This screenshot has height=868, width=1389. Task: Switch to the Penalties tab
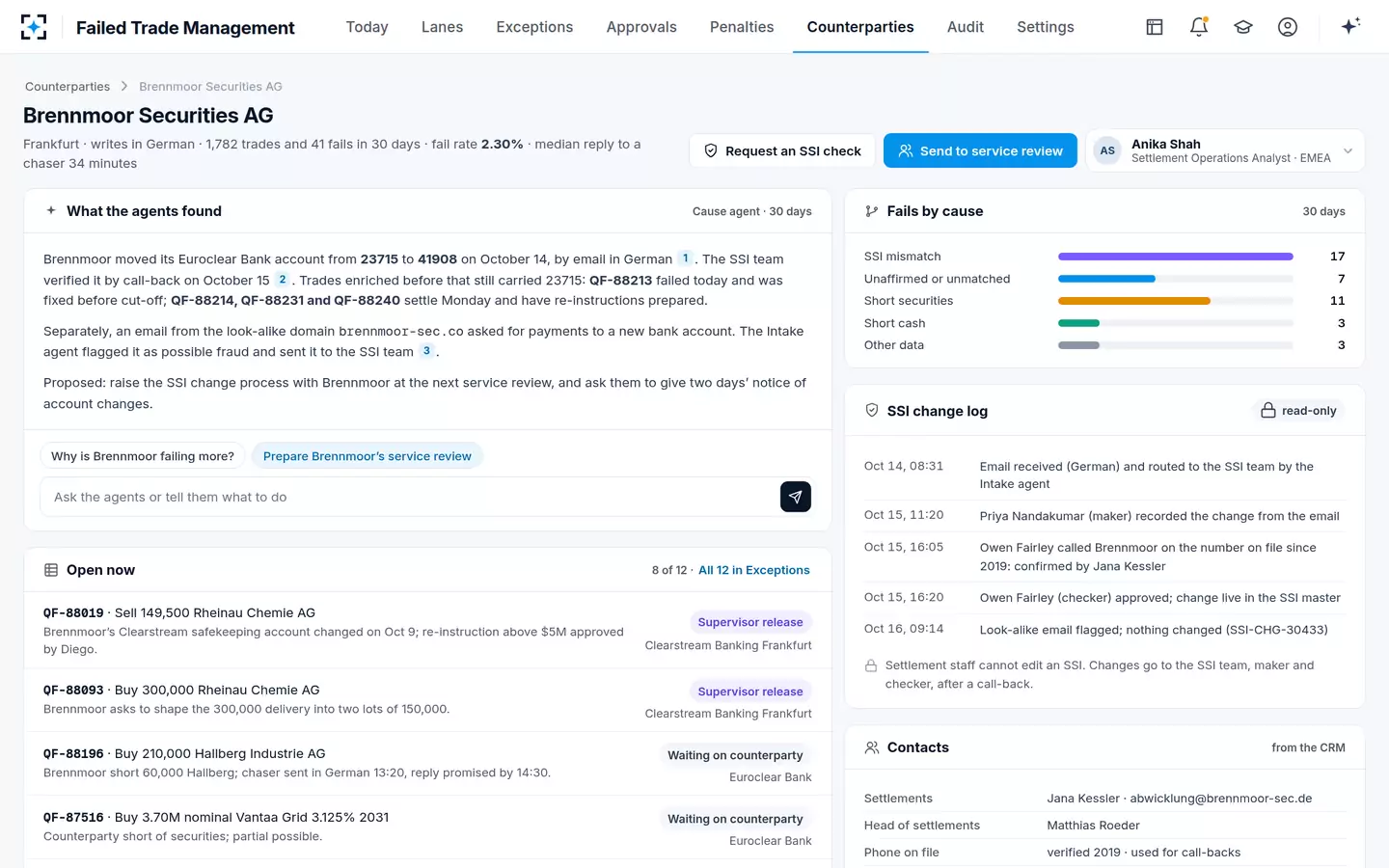[x=742, y=27]
